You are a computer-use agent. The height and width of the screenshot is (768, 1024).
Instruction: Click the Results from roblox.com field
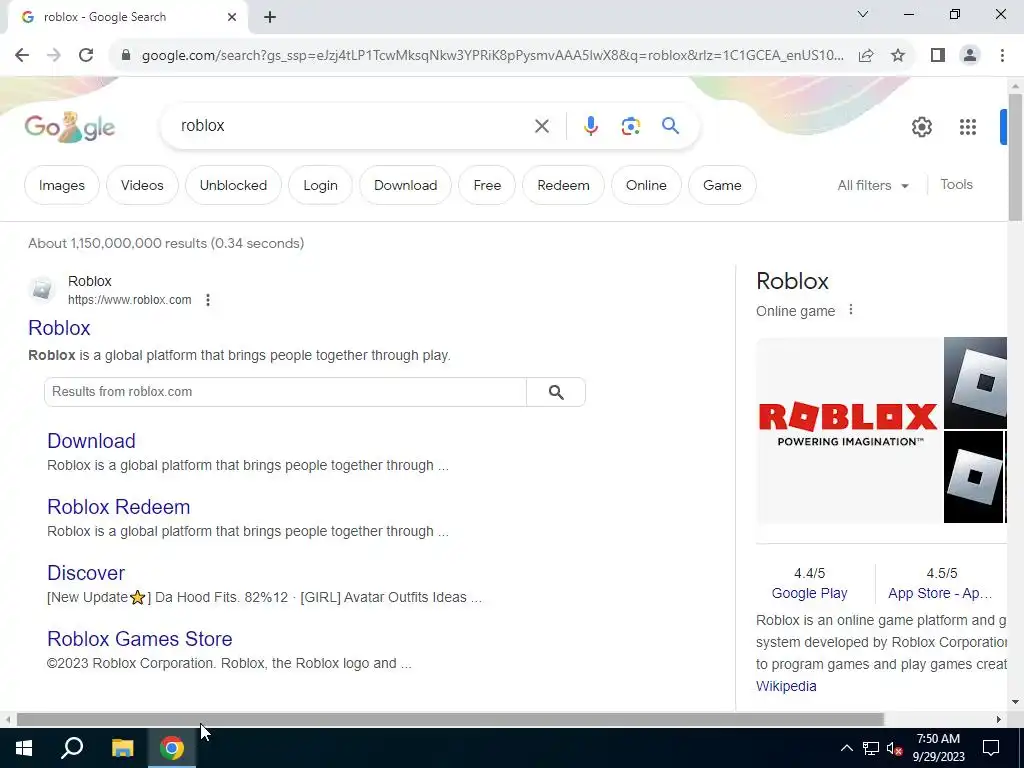point(285,392)
